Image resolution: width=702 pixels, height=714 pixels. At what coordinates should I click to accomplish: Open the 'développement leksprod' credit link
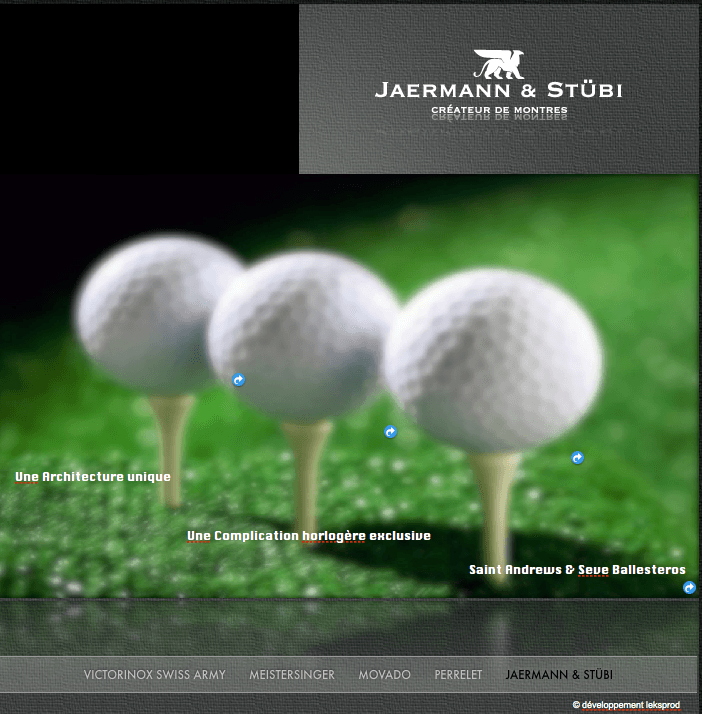click(x=626, y=705)
